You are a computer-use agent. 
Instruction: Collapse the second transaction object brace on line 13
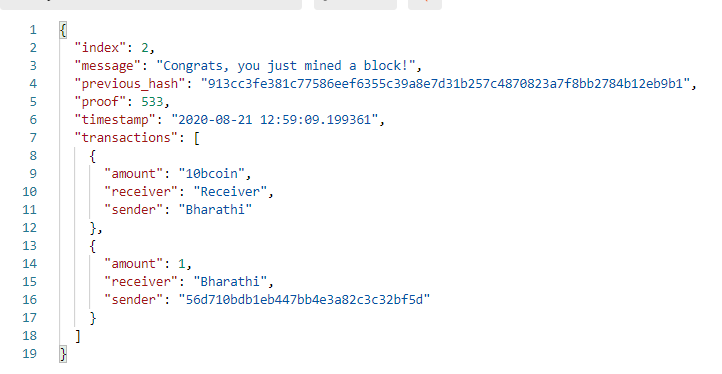(93, 246)
